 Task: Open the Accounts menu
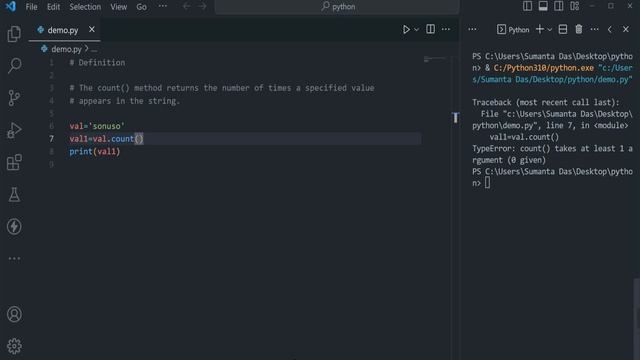14,314
